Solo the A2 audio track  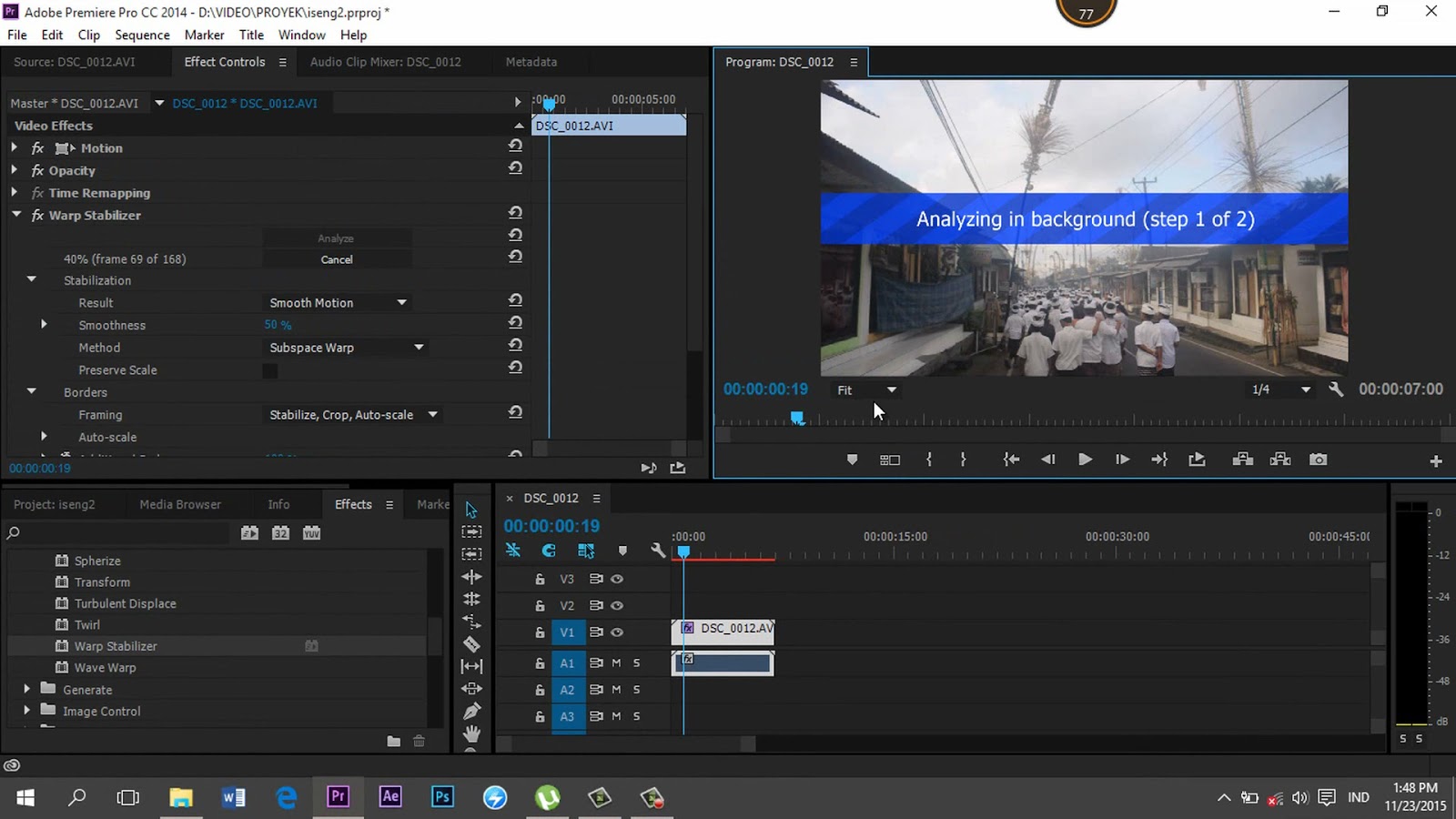tap(638, 690)
